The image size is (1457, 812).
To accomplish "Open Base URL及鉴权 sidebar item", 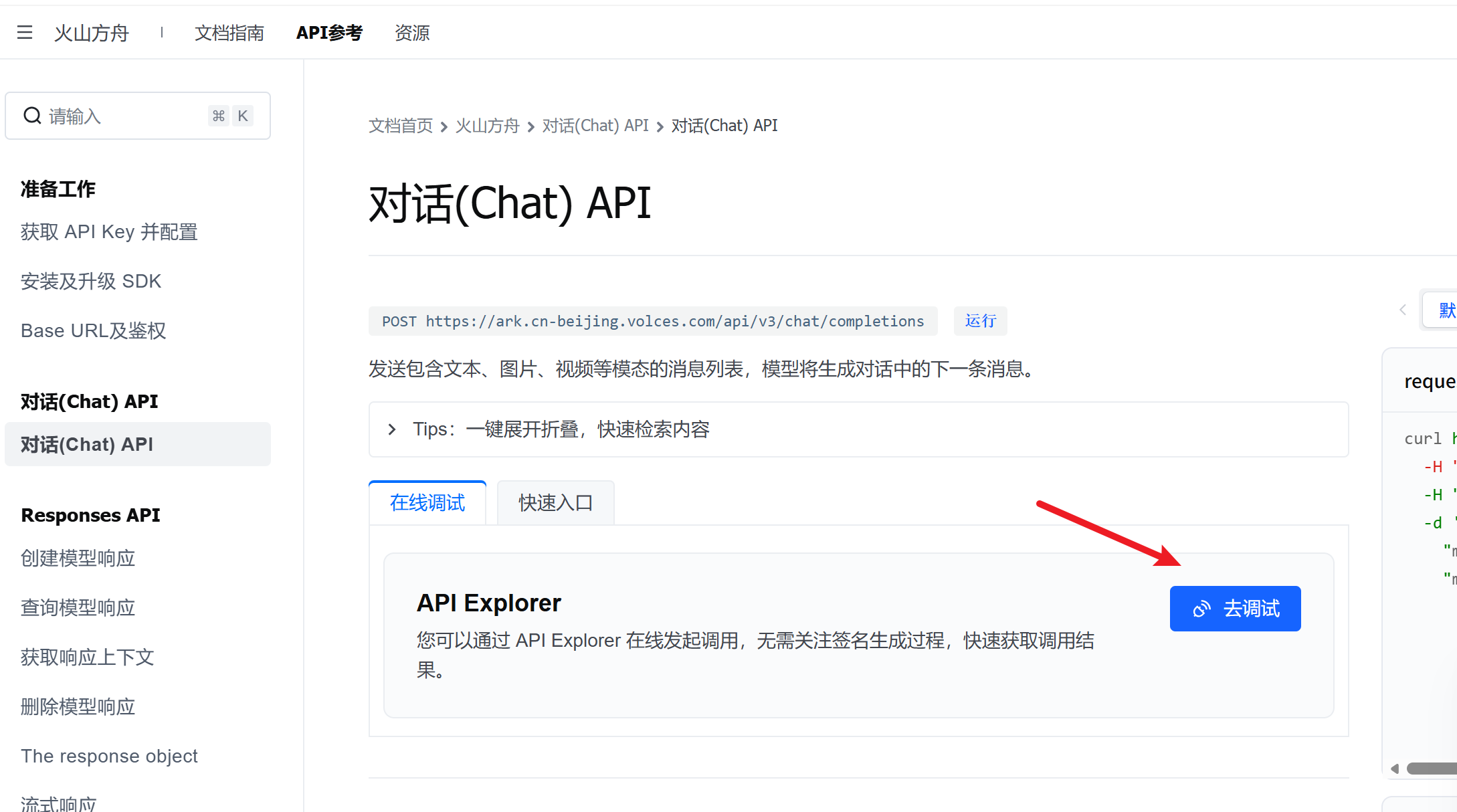I will tap(93, 331).
